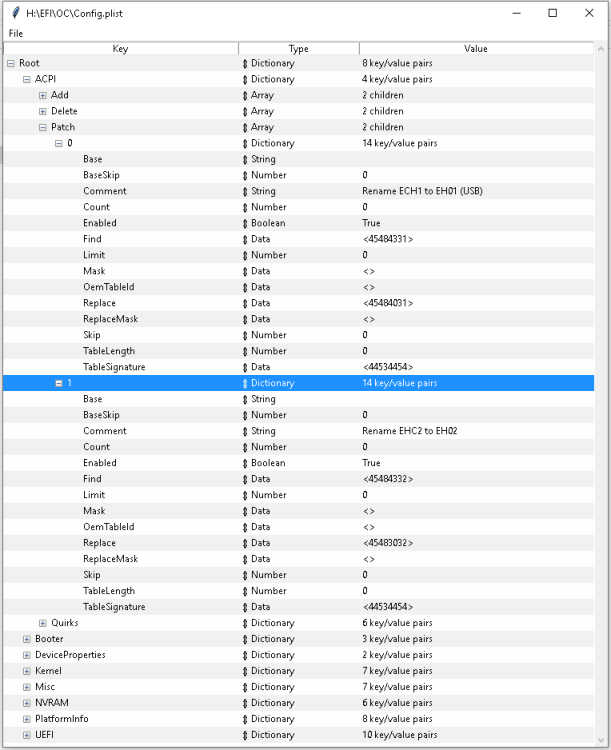Select value 'Rename EHC2 to EH02'
The image size is (611, 750).
pos(410,431)
